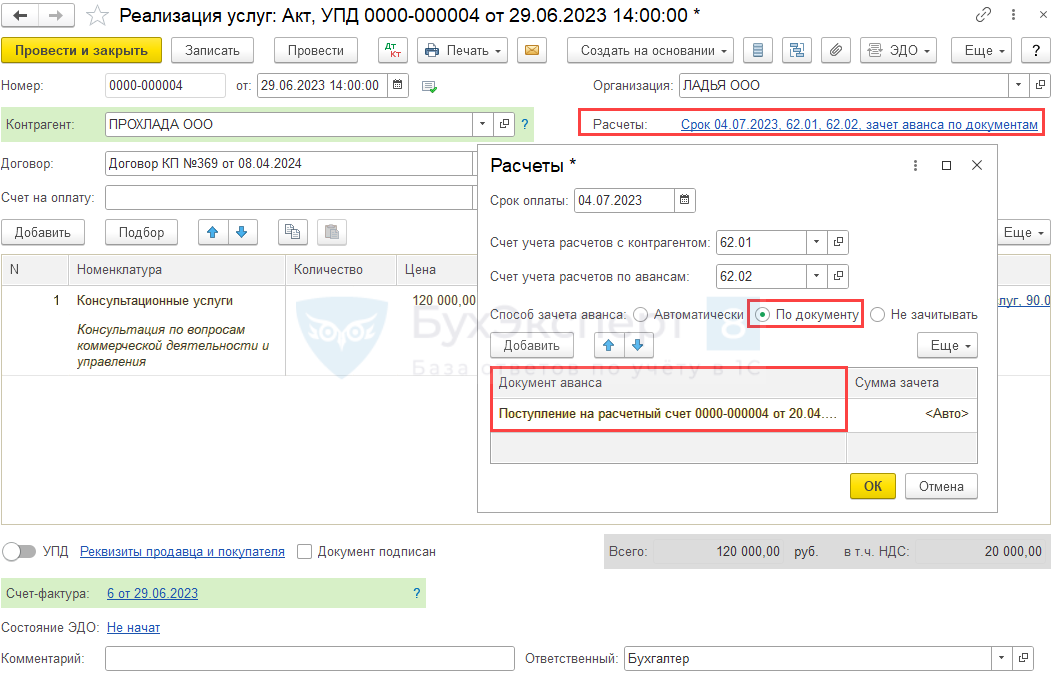Go forward with the right arrow button

pyautogui.click(x=57, y=16)
